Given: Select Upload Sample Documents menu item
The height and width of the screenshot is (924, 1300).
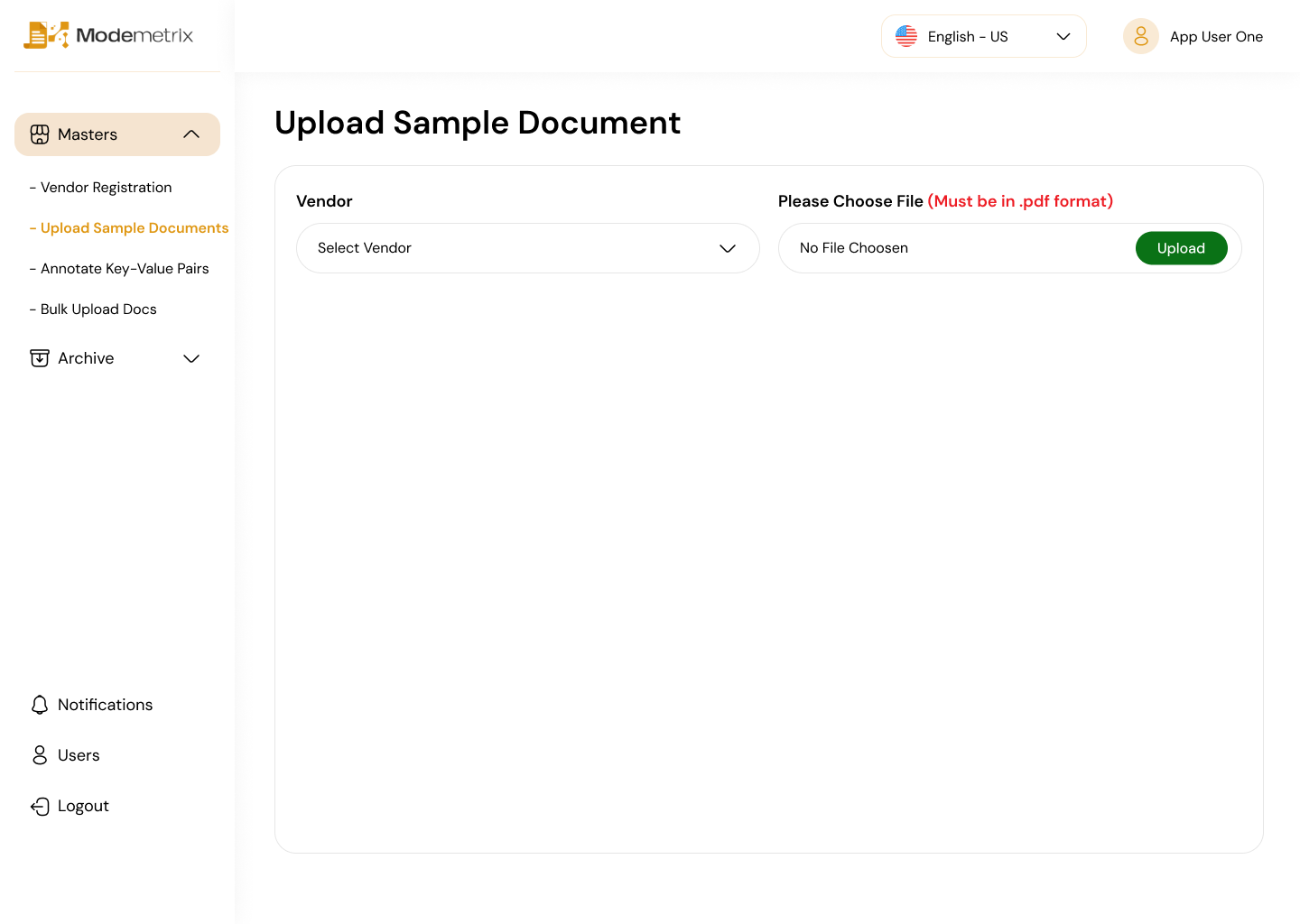Looking at the screenshot, I should pyautogui.click(x=129, y=228).
